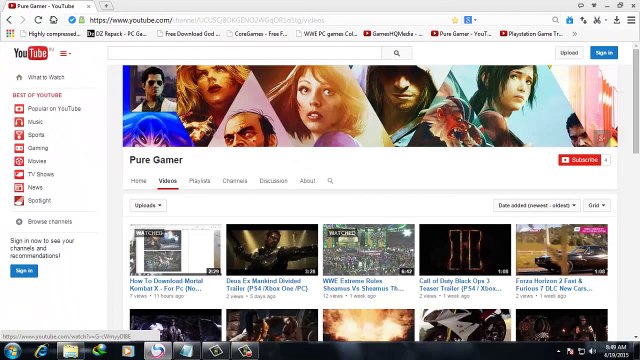Open News category in sidebar

[x=29, y=187]
